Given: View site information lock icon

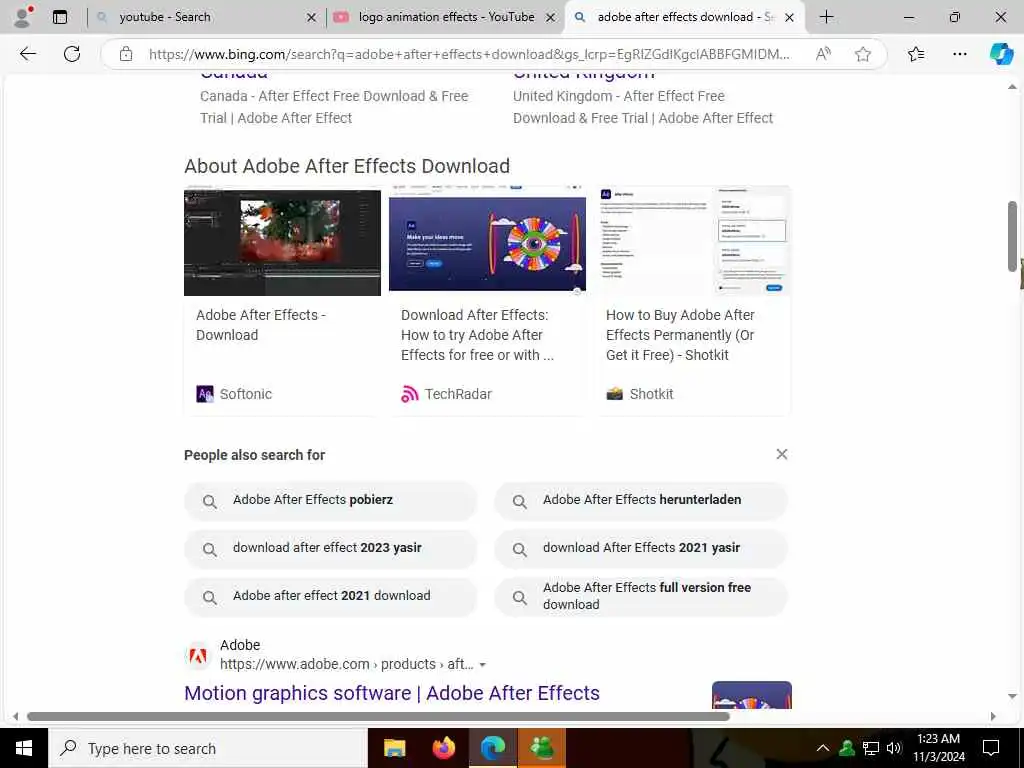Looking at the screenshot, I should pyautogui.click(x=126, y=54).
